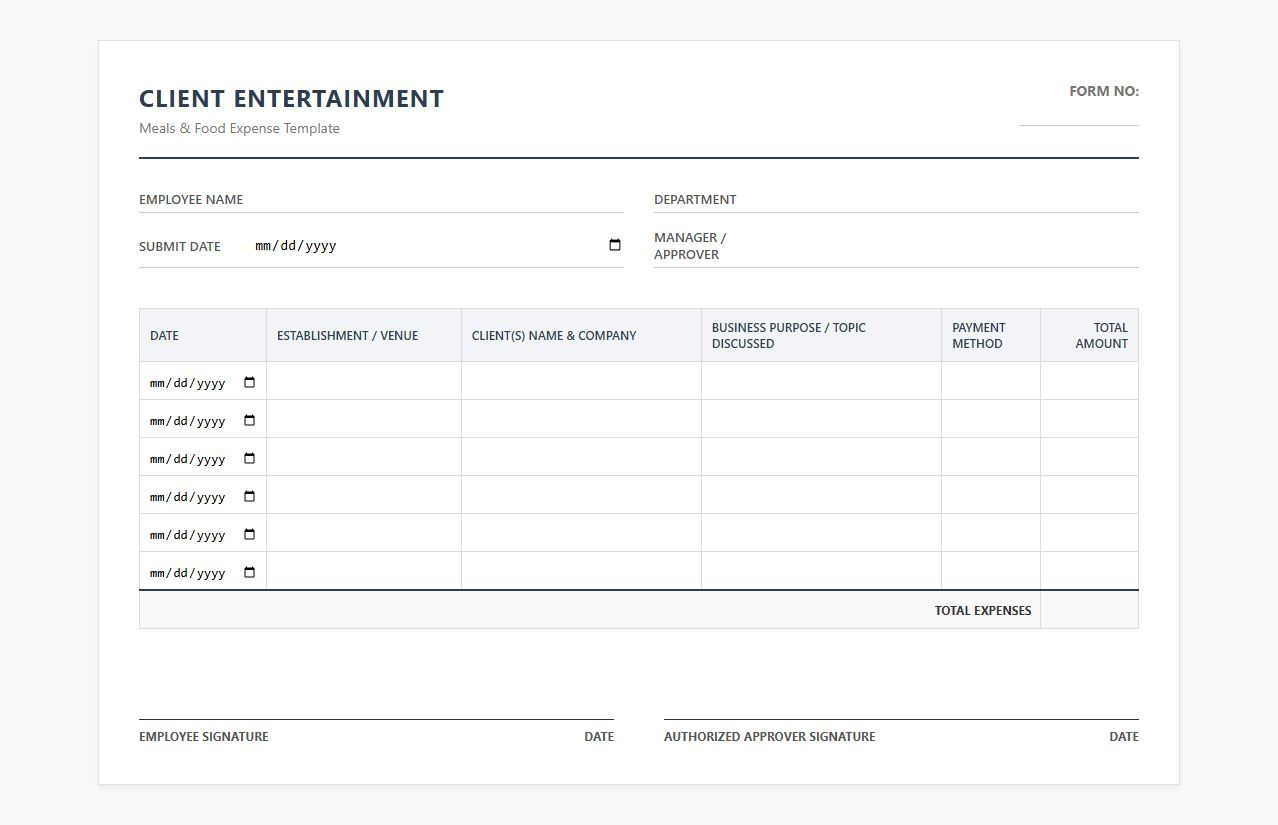This screenshot has height=825, width=1278.
Task: Click the Submit Date label
Action: 180,246
